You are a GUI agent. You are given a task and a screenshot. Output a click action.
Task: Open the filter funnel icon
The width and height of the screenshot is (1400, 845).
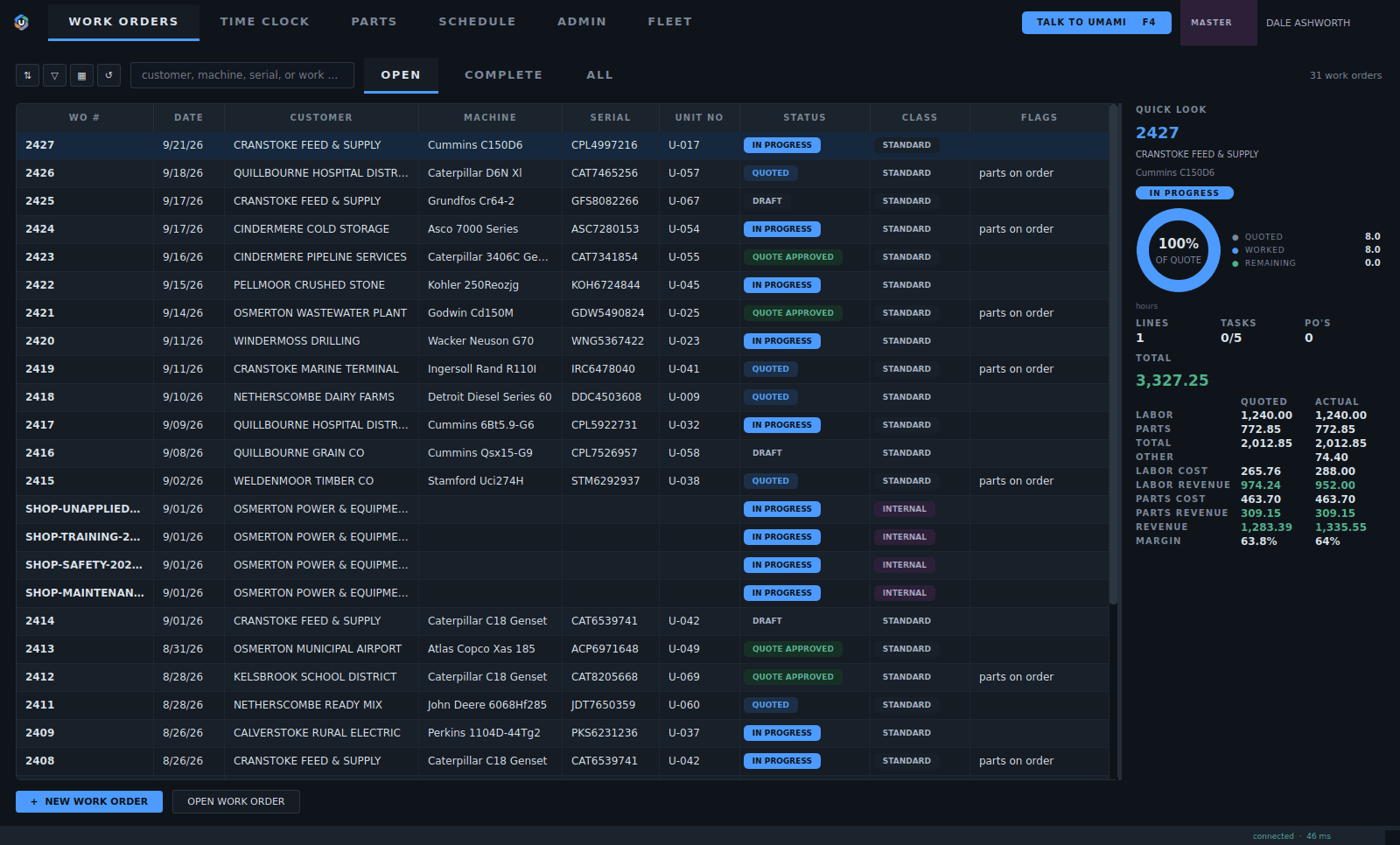[54, 75]
